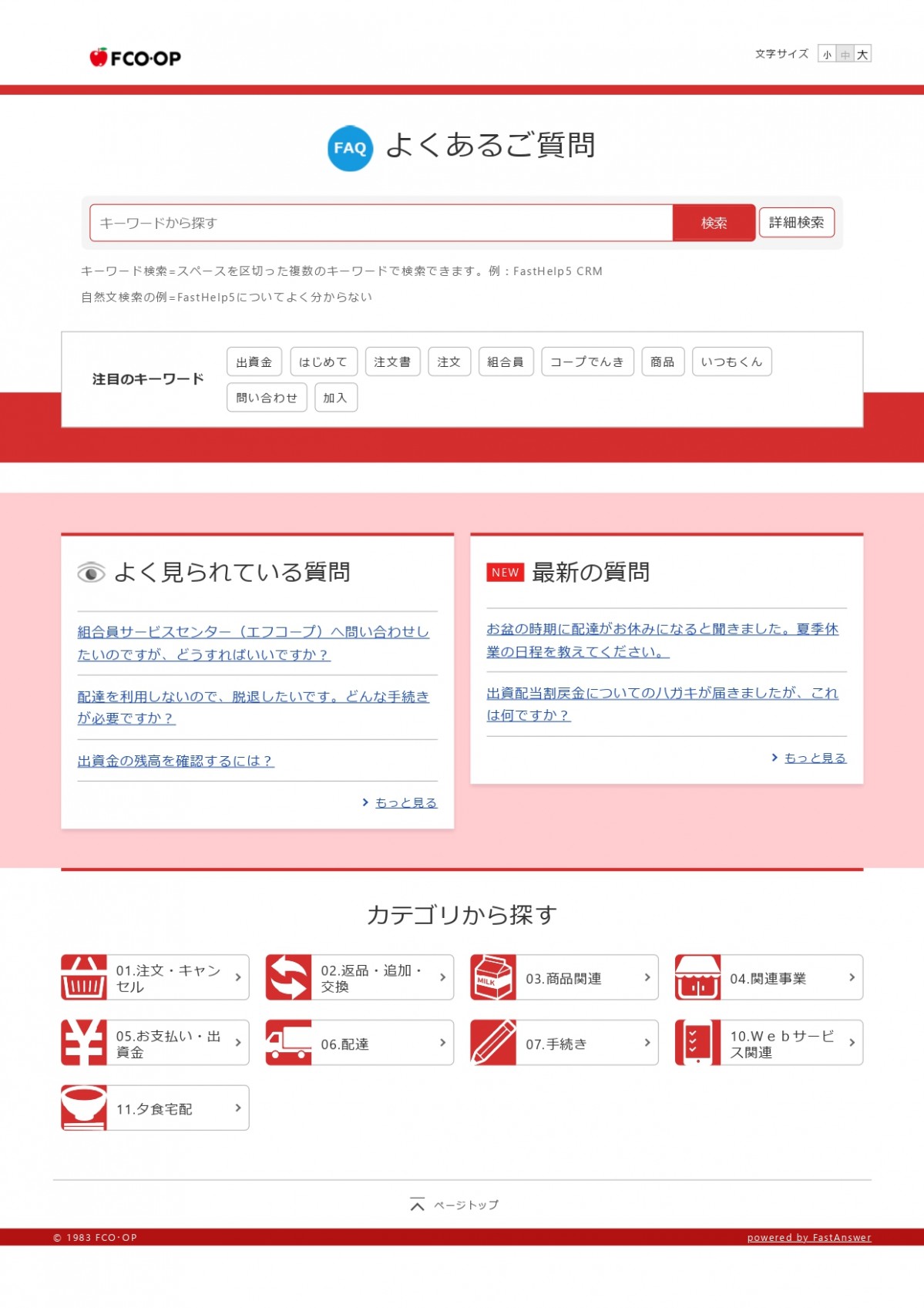Open the powered by FastAnswer link
Viewport: 924px width, 1308px height.
pos(809,1237)
